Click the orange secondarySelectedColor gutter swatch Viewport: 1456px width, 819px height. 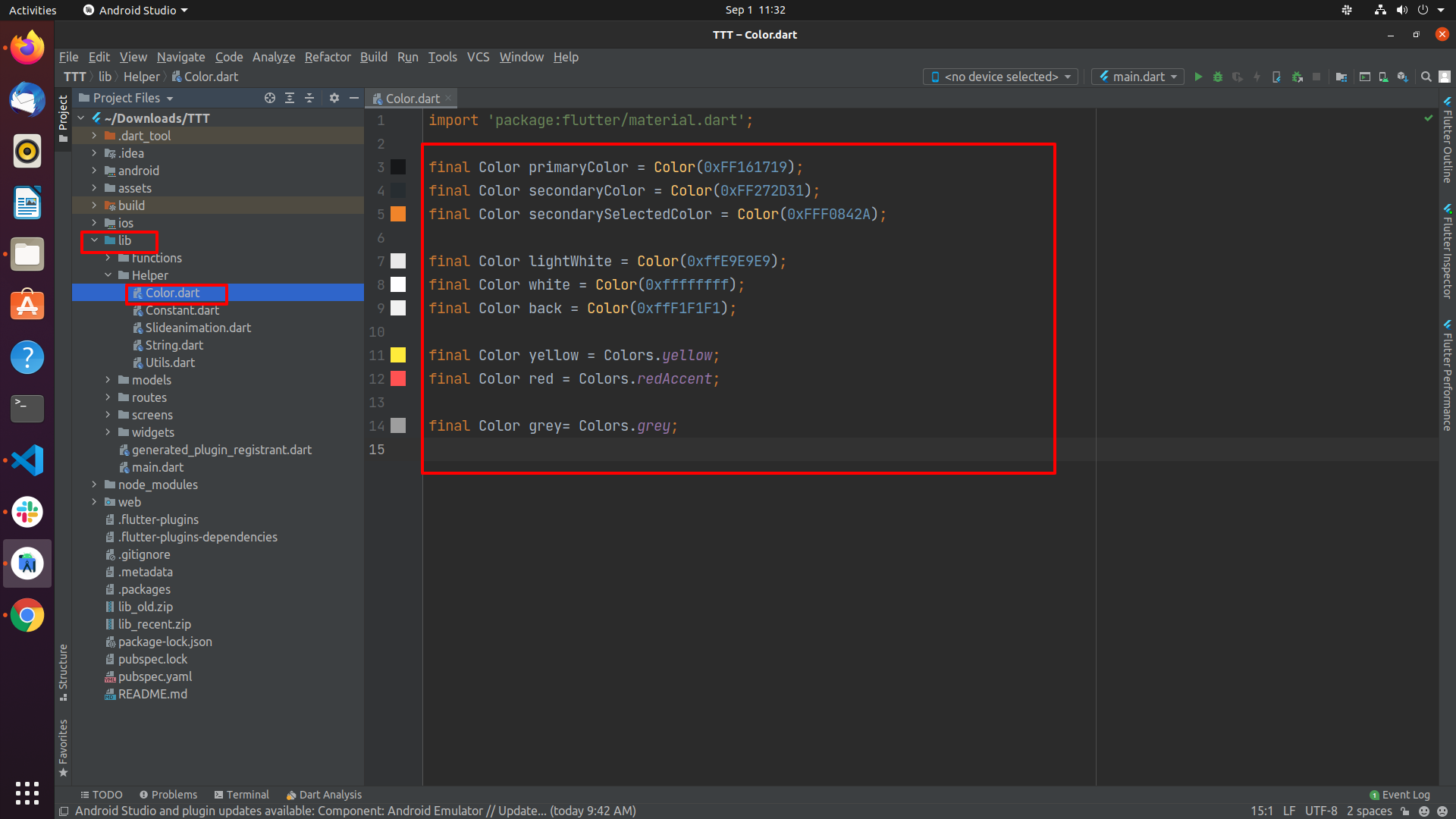pyautogui.click(x=398, y=214)
